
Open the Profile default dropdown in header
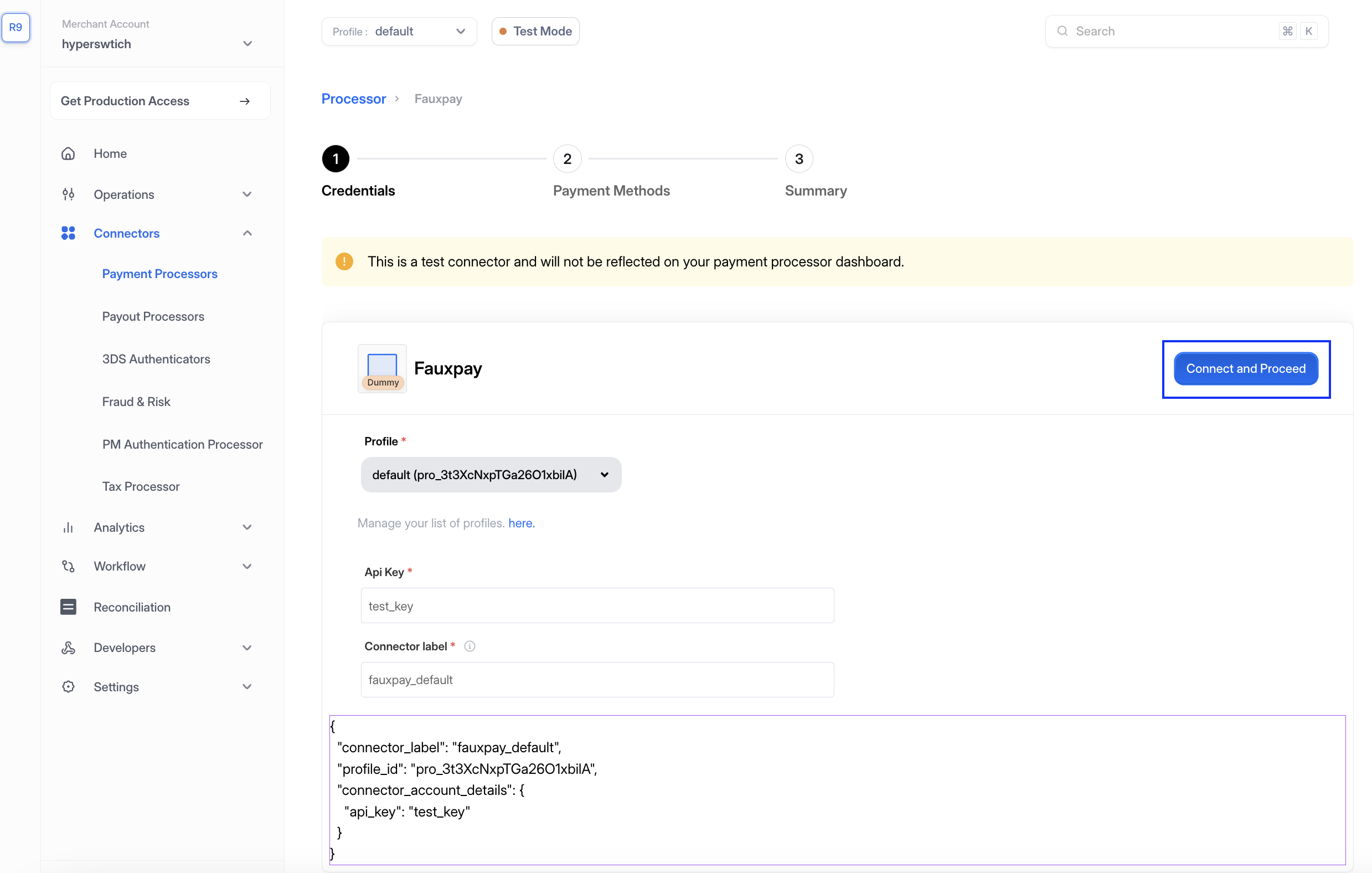[399, 32]
